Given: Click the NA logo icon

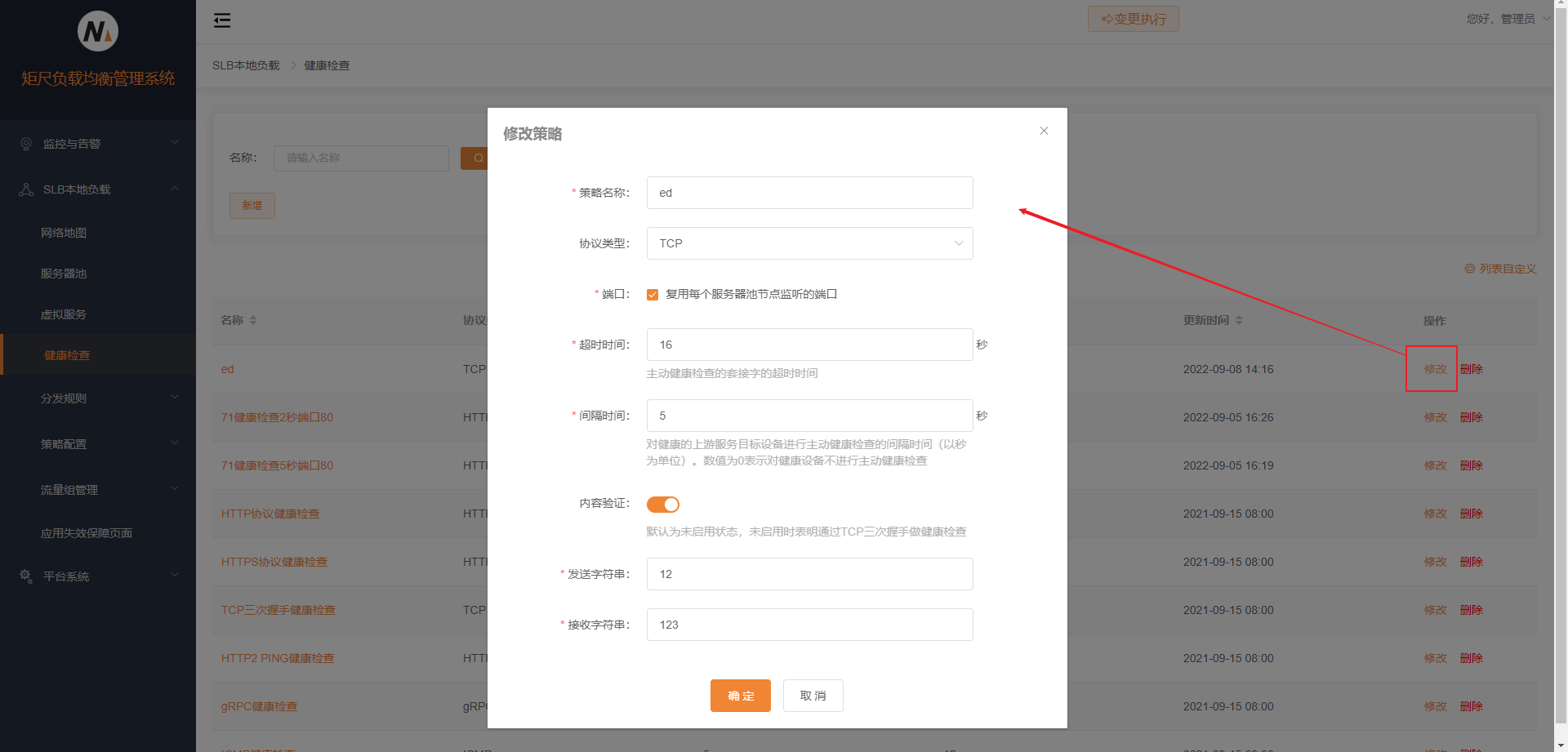Looking at the screenshot, I should click(98, 32).
